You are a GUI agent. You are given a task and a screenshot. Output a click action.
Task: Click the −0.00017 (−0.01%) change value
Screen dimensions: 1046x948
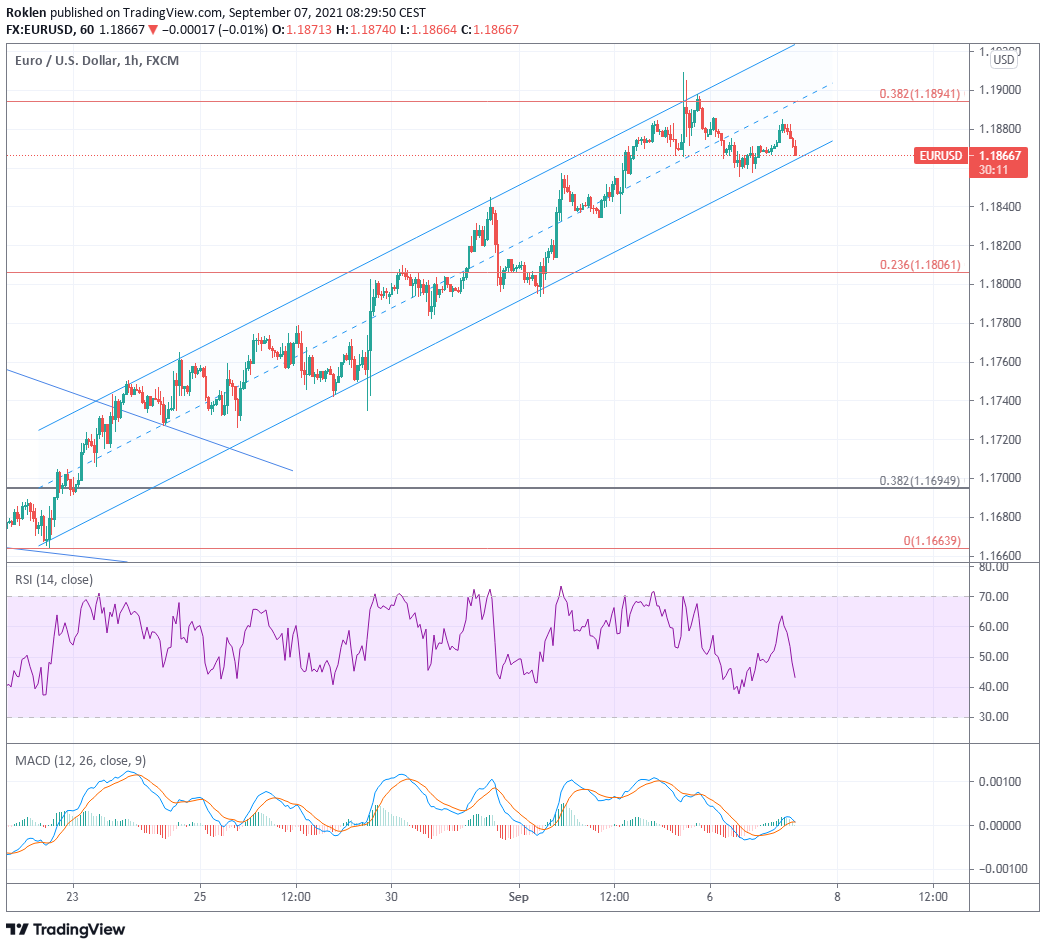click(215, 29)
